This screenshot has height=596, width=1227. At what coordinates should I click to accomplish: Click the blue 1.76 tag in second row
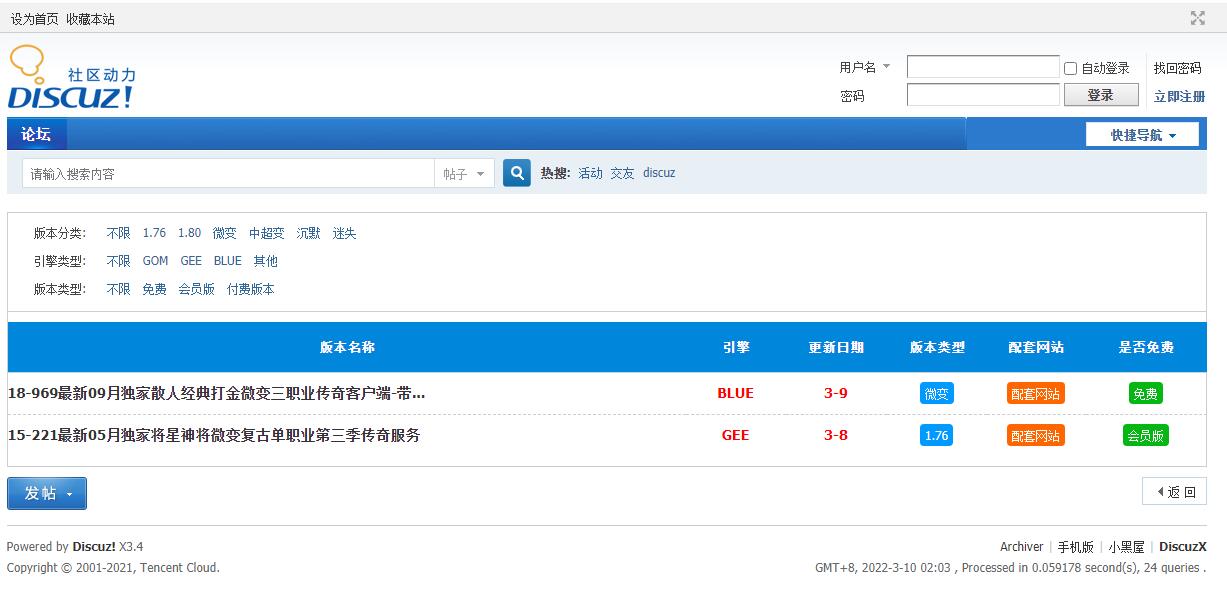[936, 435]
